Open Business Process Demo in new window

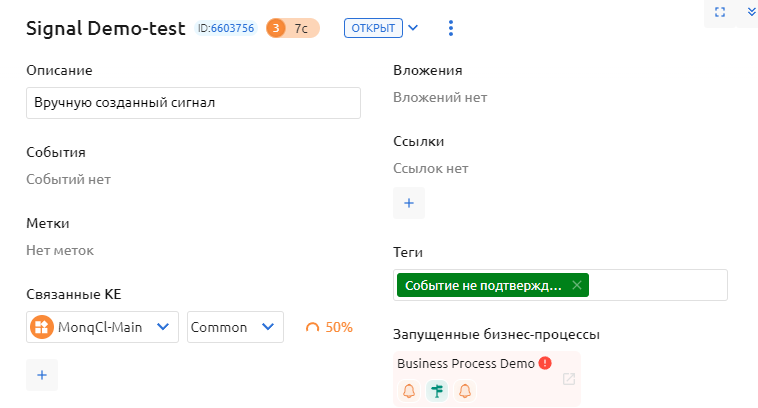(x=569, y=379)
